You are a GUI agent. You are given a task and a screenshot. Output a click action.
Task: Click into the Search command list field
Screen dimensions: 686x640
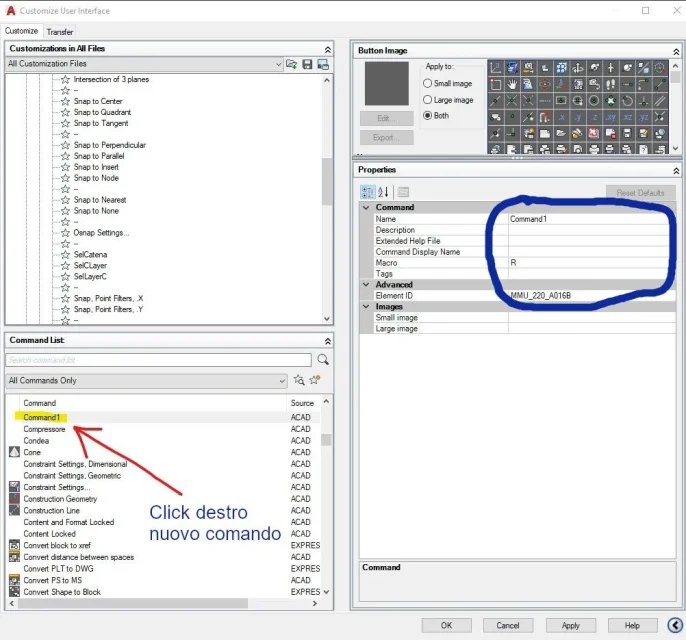pyautogui.click(x=158, y=360)
